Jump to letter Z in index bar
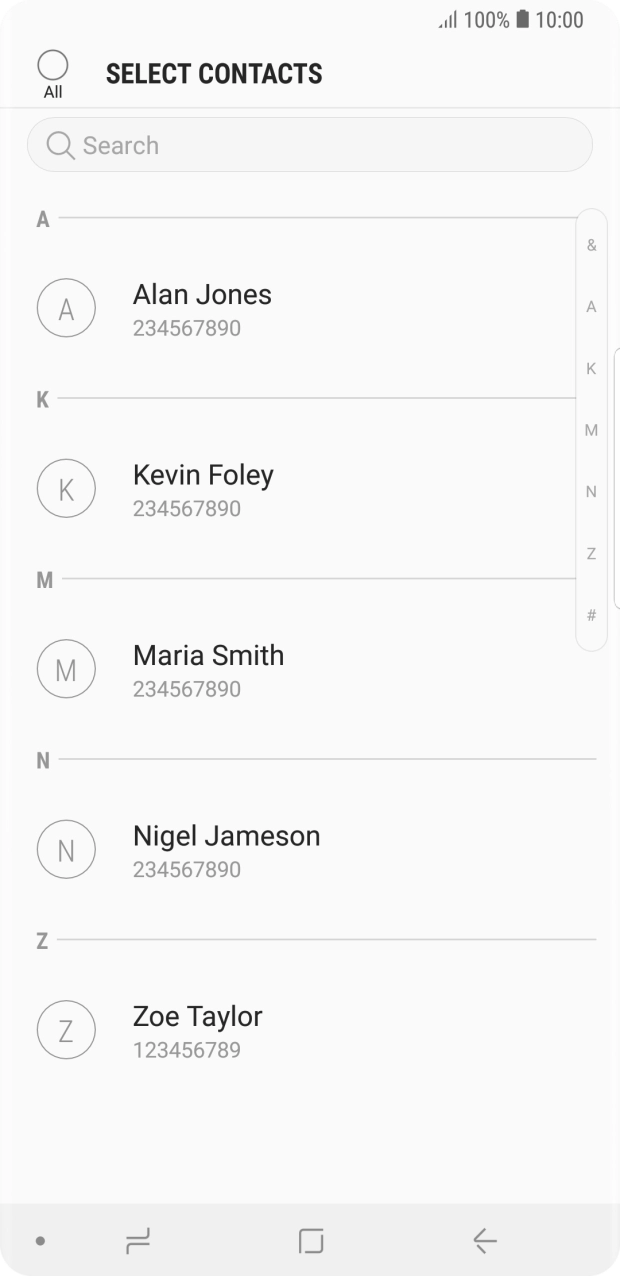Image resolution: width=620 pixels, height=1276 pixels. click(591, 553)
